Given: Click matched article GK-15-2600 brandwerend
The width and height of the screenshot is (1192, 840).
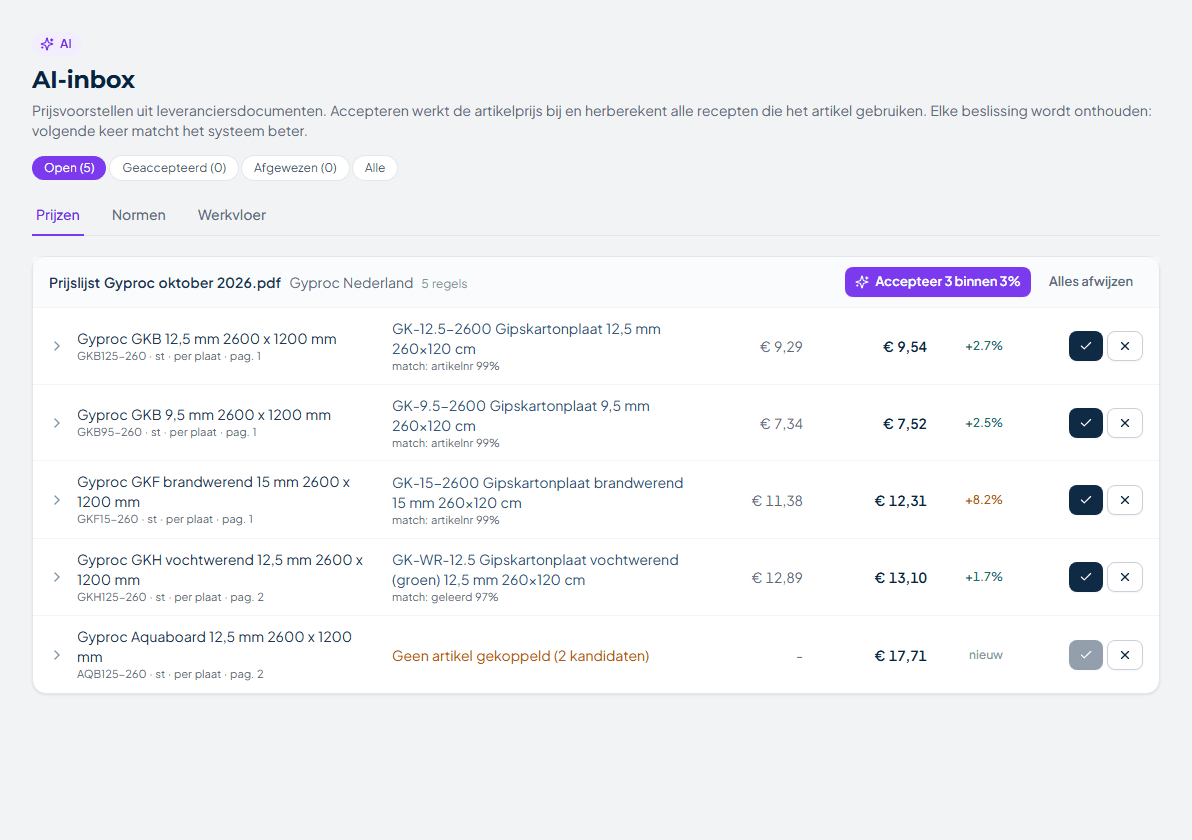Looking at the screenshot, I should (537, 493).
